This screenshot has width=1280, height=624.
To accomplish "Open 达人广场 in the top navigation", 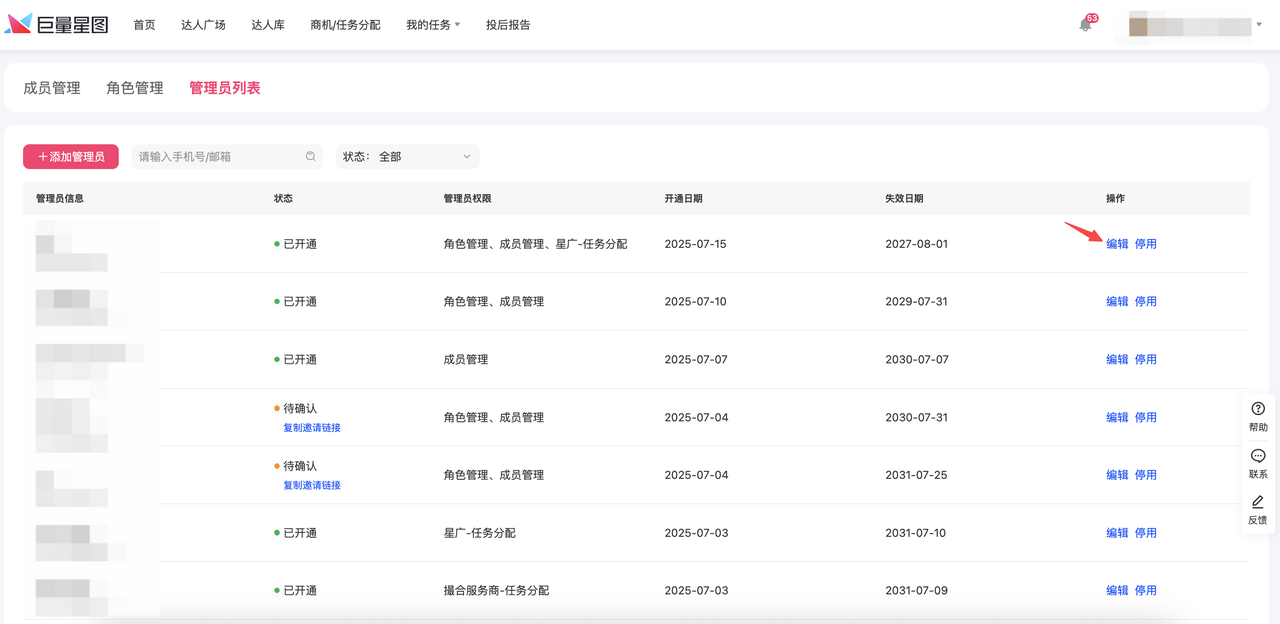I will pos(203,25).
